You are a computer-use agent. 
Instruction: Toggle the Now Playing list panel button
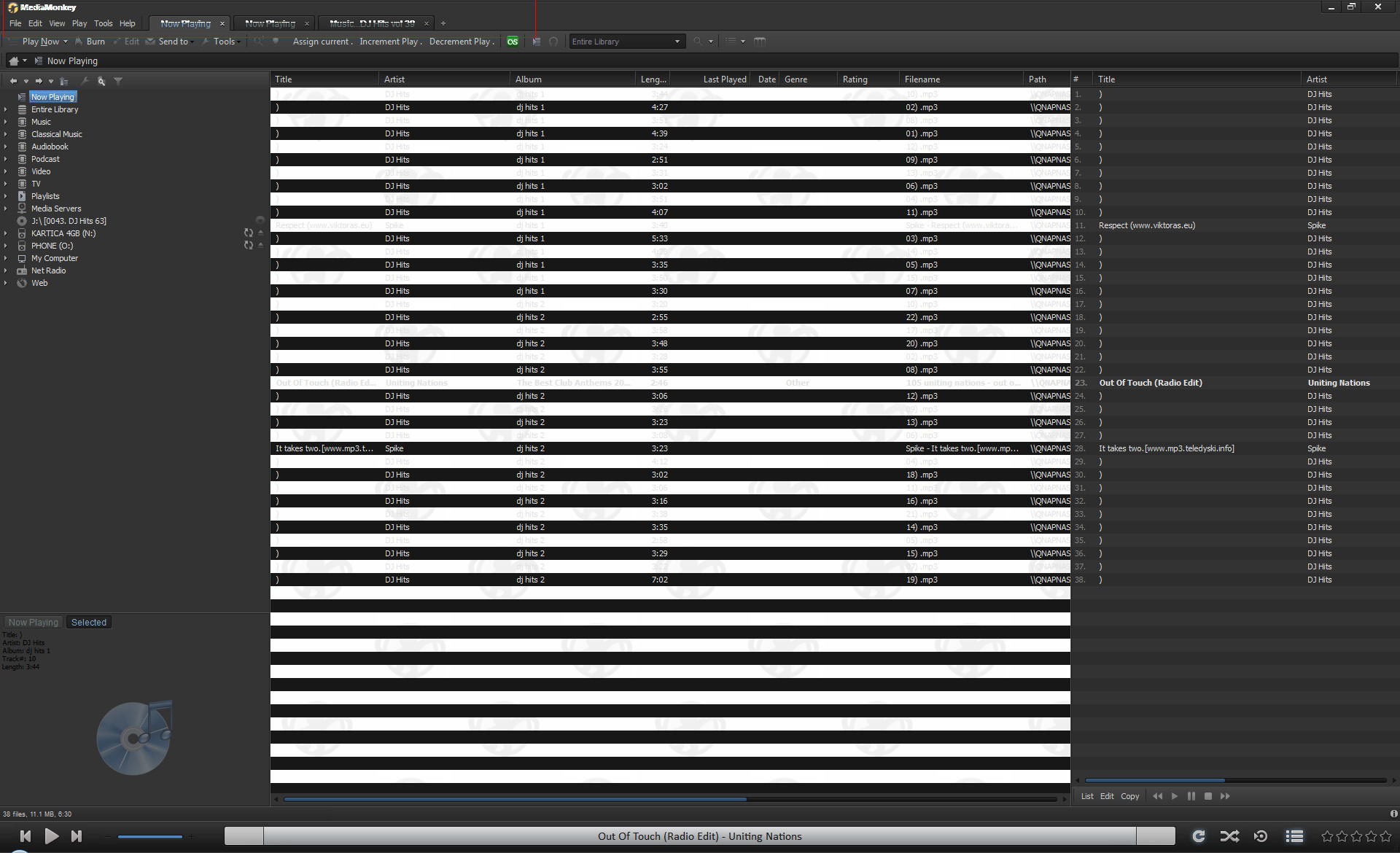[1294, 836]
